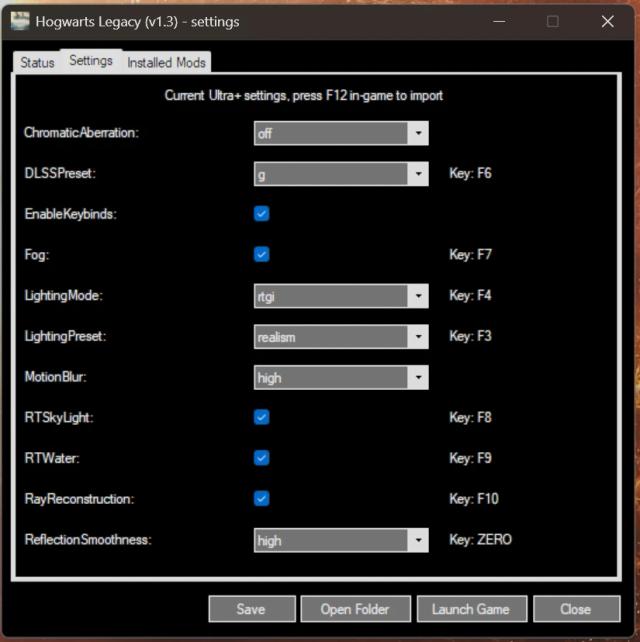Click the 'RTSkyLight:' label
Viewport: 640px width, 642px height.
pos(59,417)
